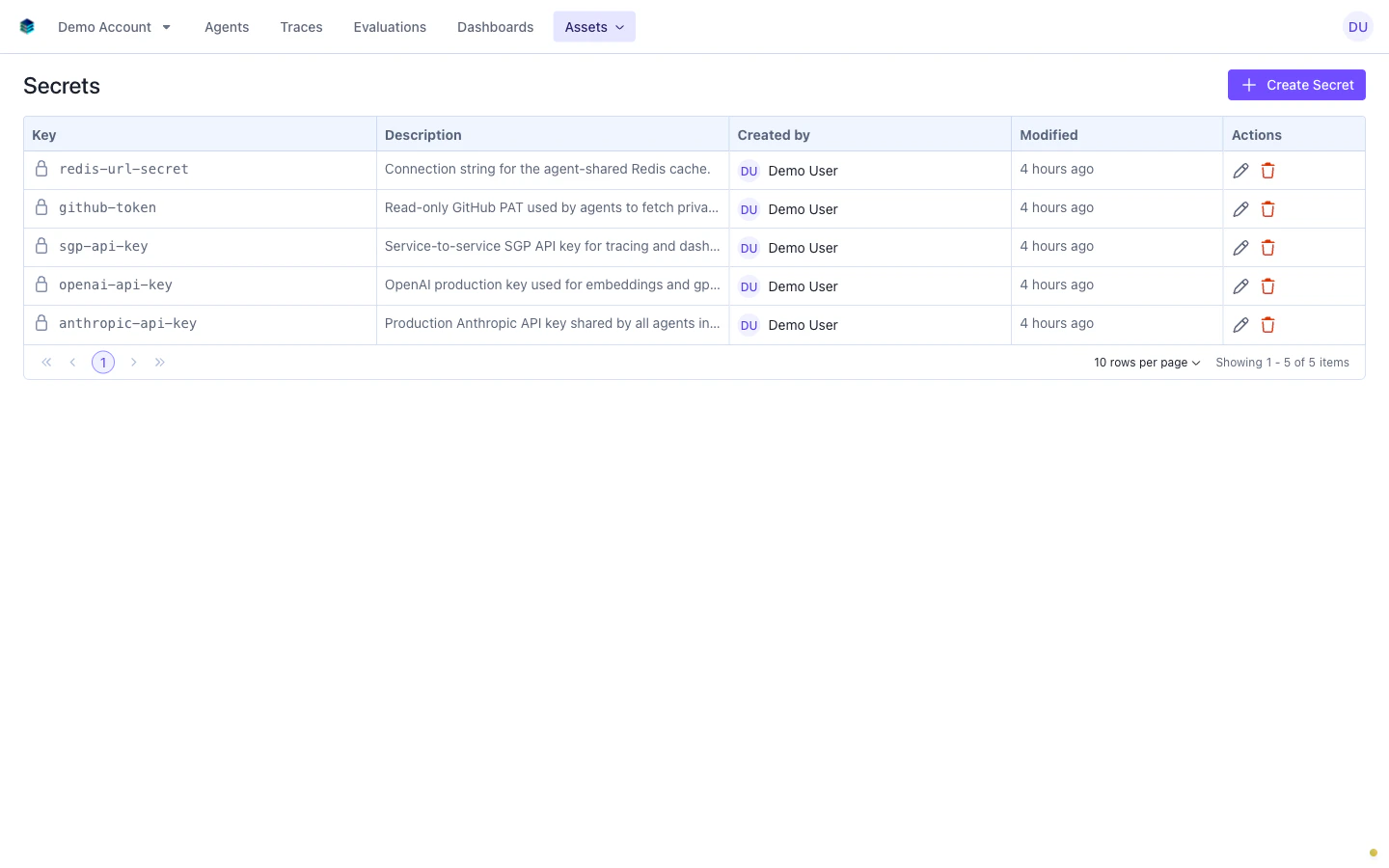Click the Redis cache connection string description
This screenshot has width=1389, height=868.
[547, 169]
